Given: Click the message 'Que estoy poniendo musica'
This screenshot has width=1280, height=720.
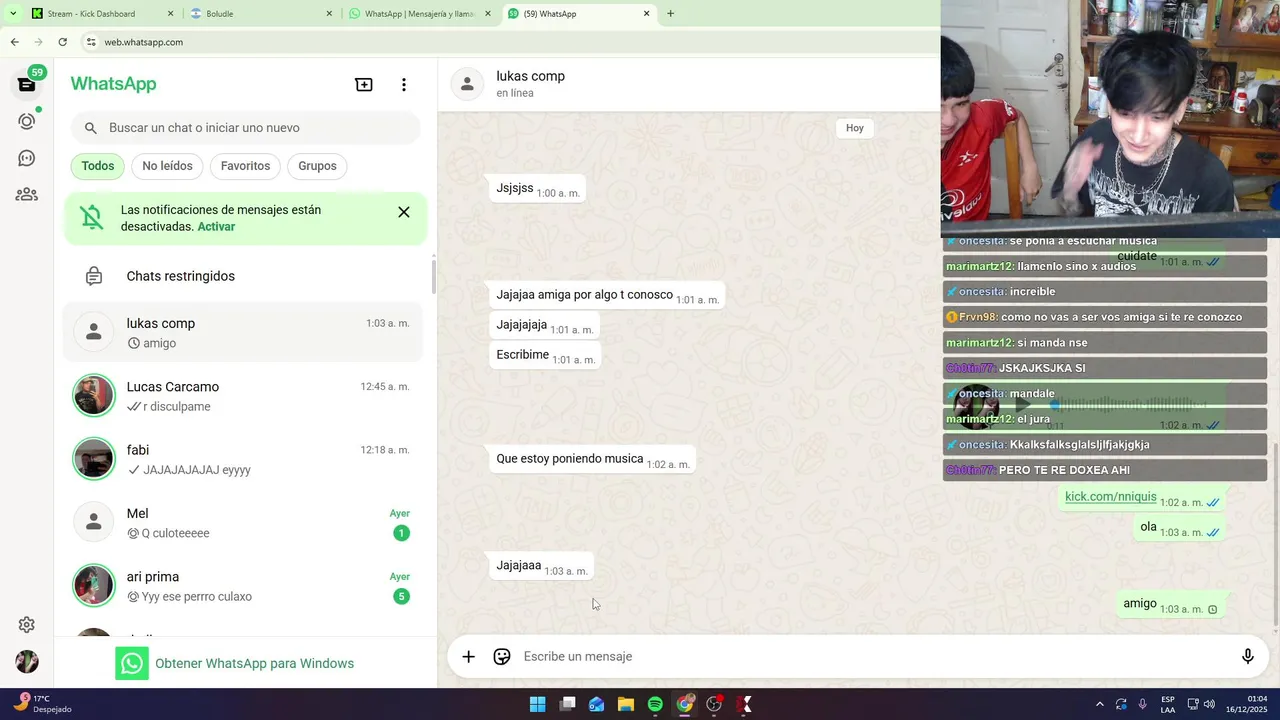Looking at the screenshot, I should click(592, 460).
